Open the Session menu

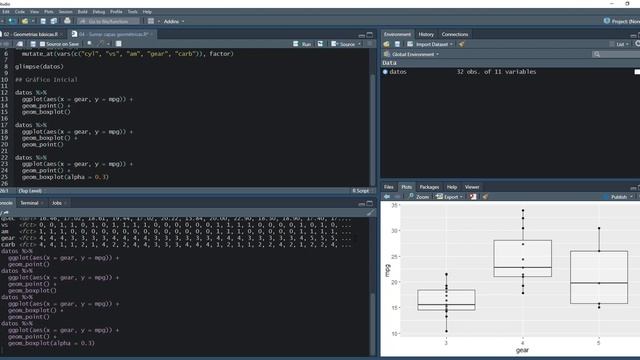65,12
